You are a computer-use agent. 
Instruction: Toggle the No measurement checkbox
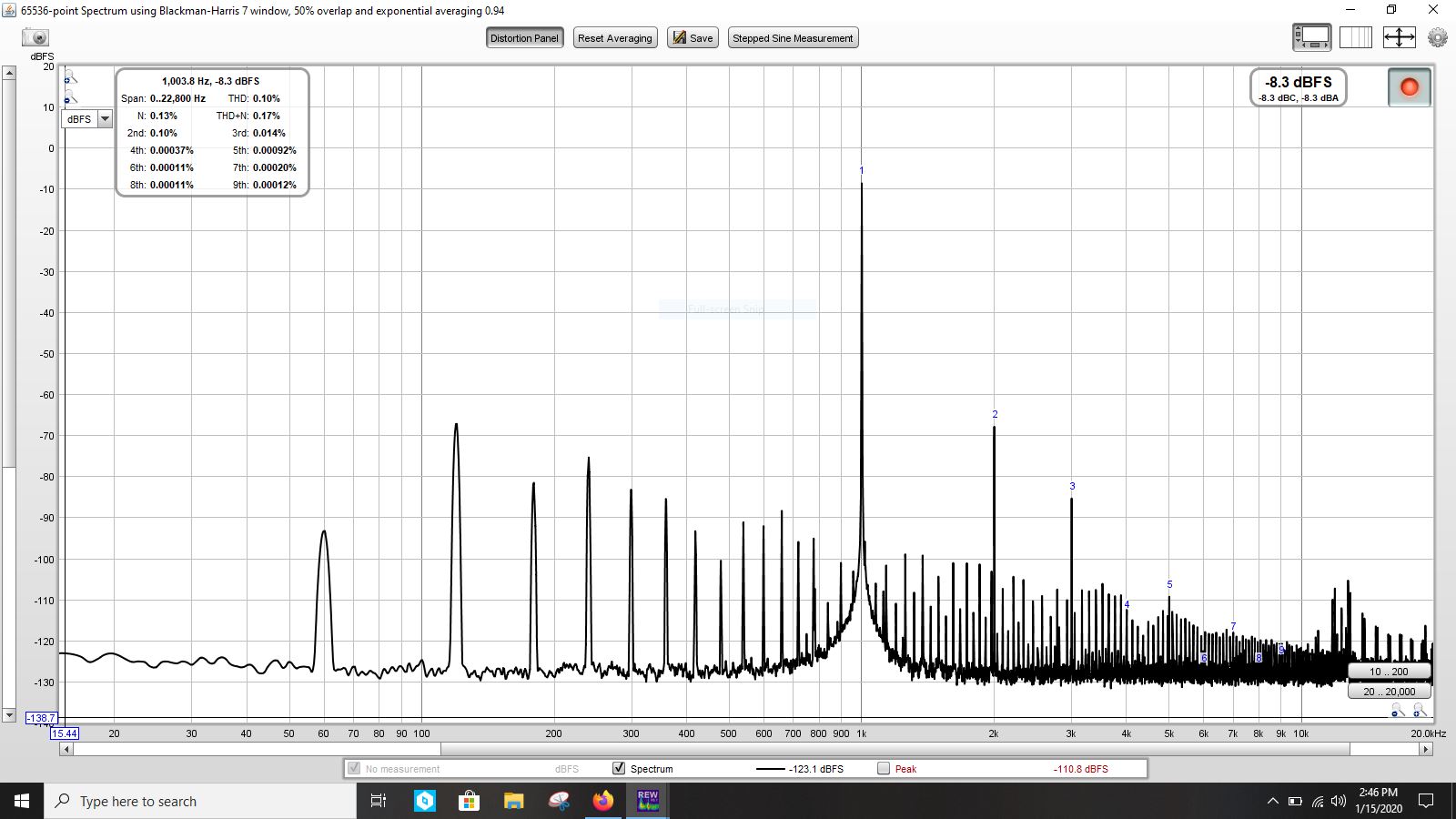(x=354, y=768)
